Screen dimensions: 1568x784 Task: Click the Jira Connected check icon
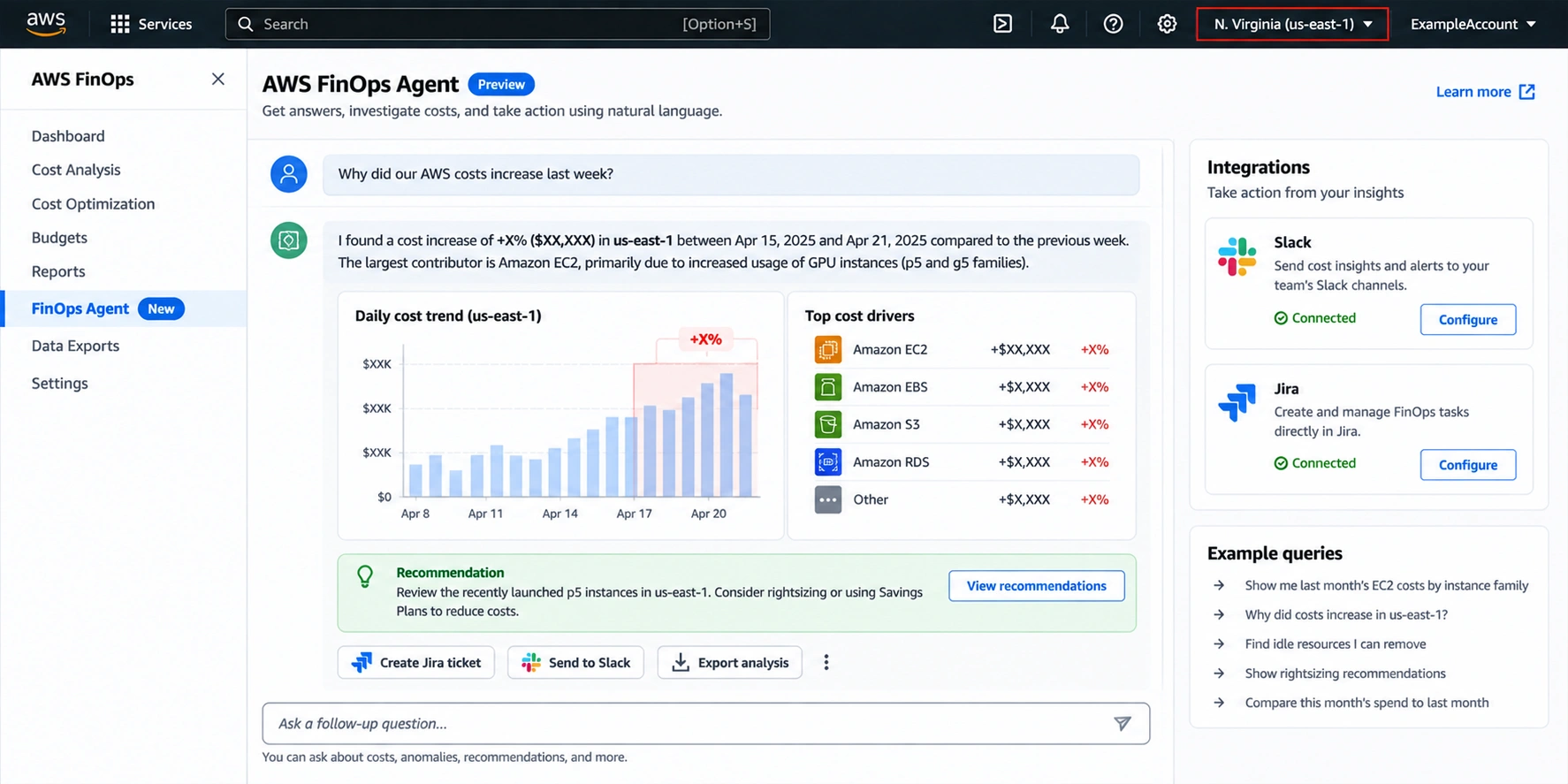1281,463
